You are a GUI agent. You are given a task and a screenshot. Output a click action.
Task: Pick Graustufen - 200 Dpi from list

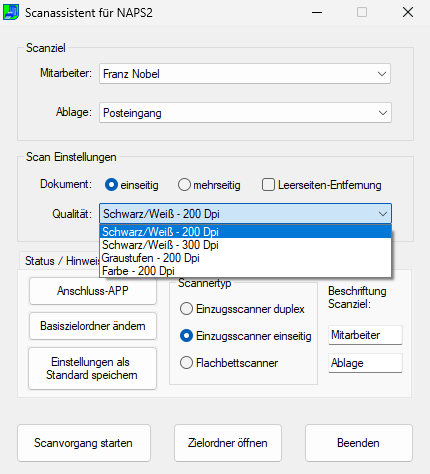[x=245, y=258]
